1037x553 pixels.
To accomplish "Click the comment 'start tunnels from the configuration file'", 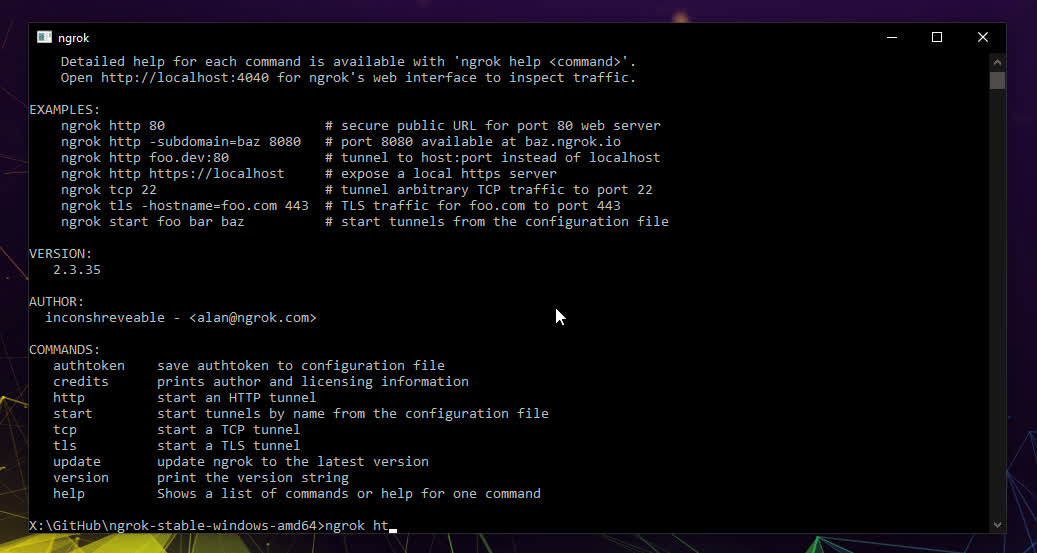I will 505,222.
